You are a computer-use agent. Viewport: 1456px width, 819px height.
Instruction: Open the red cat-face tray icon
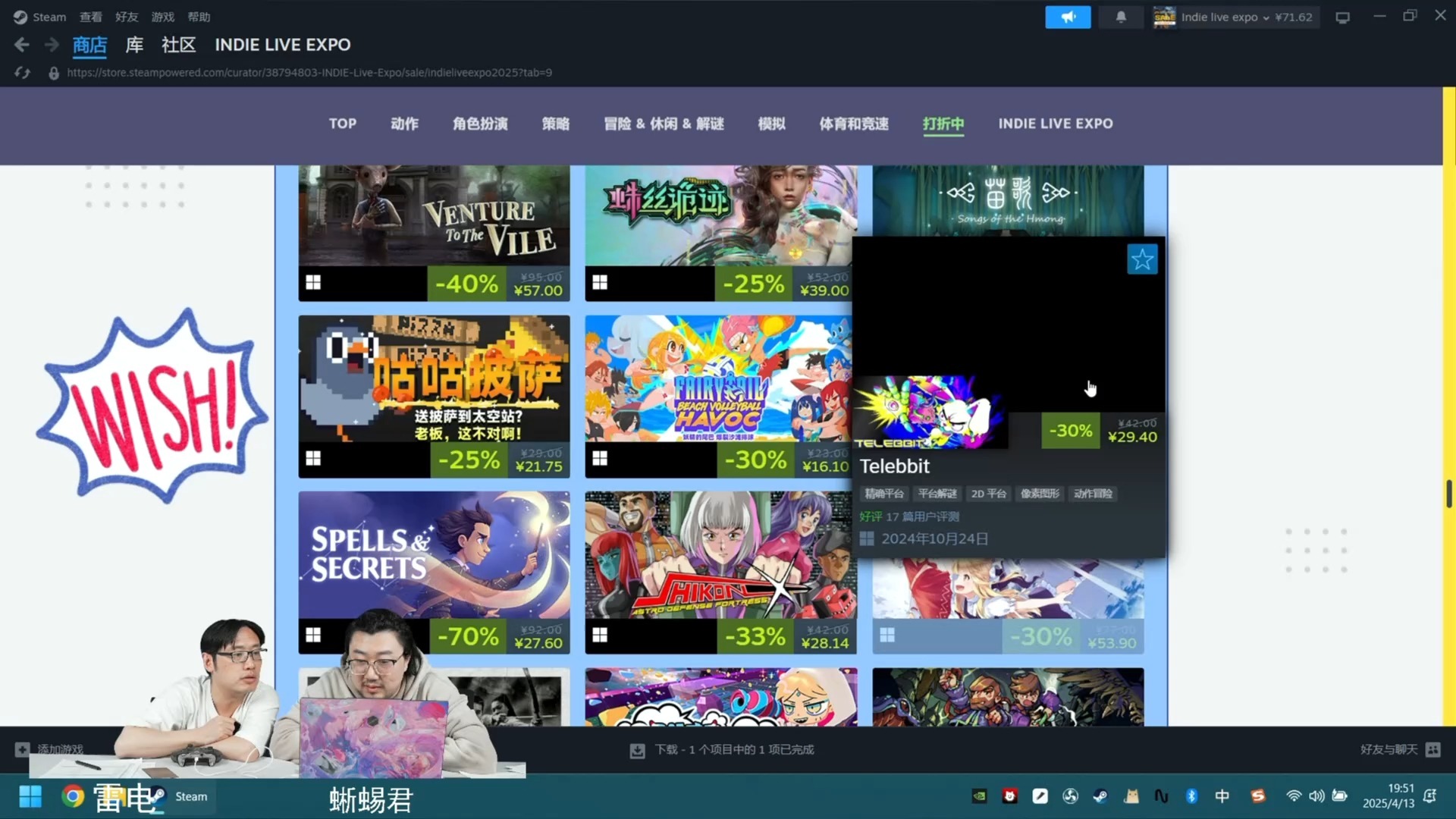point(1009,796)
